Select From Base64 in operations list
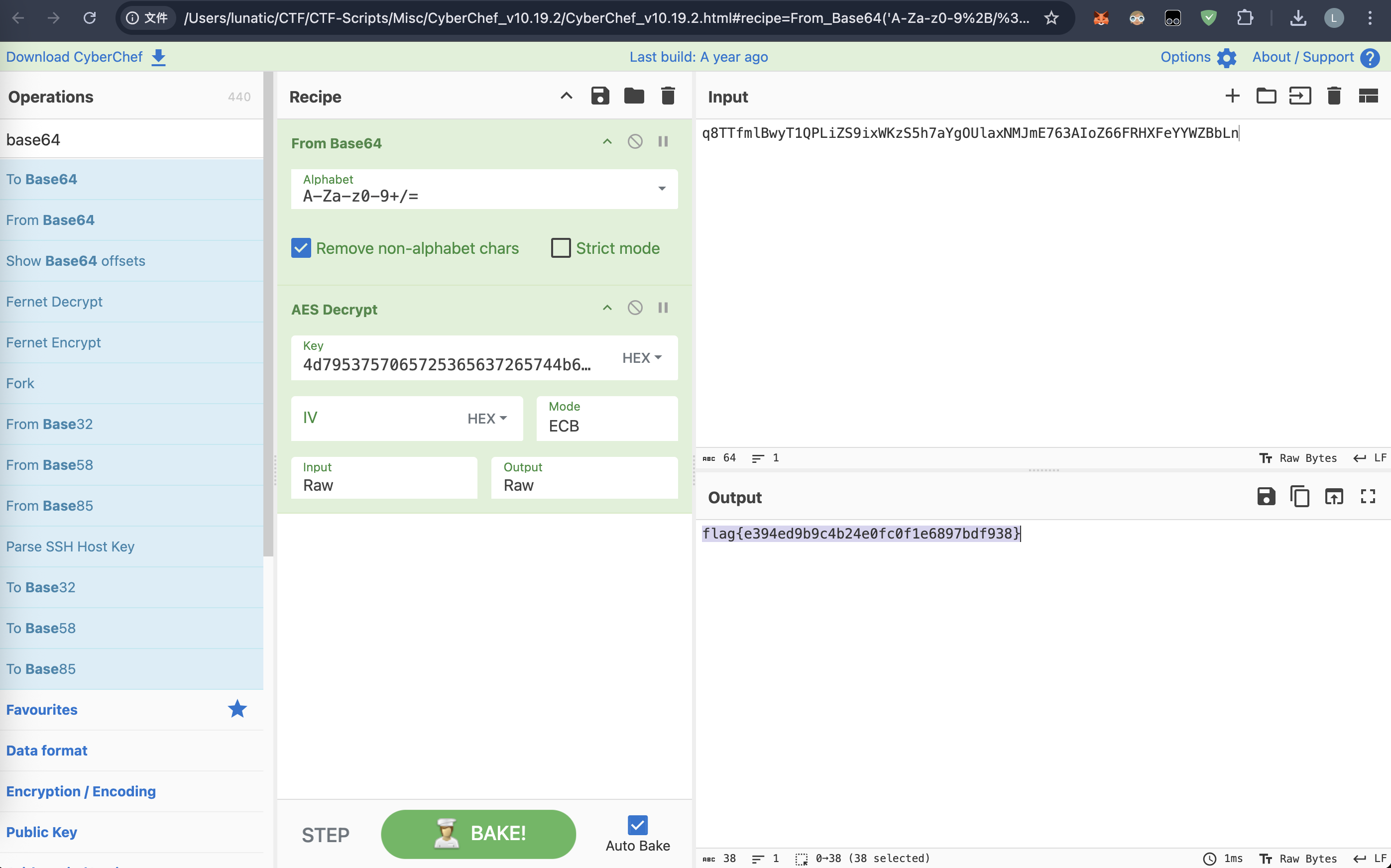The image size is (1391, 868). pos(131,220)
